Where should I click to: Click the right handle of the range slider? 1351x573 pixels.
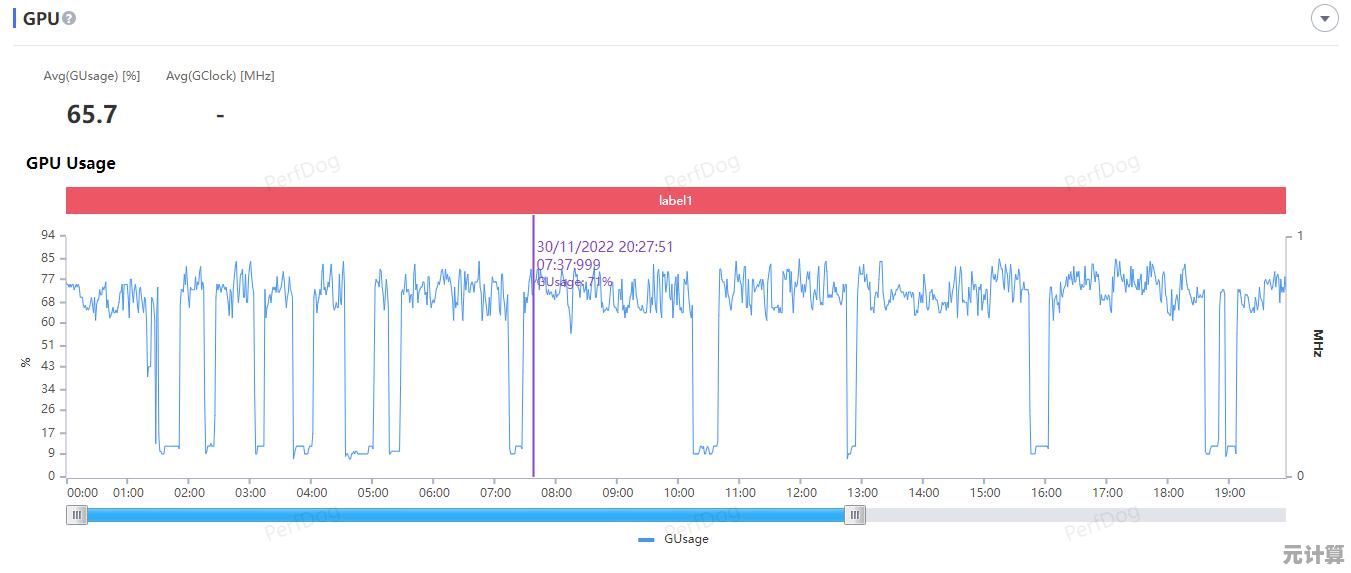pyautogui.click(x=854, y=515)
